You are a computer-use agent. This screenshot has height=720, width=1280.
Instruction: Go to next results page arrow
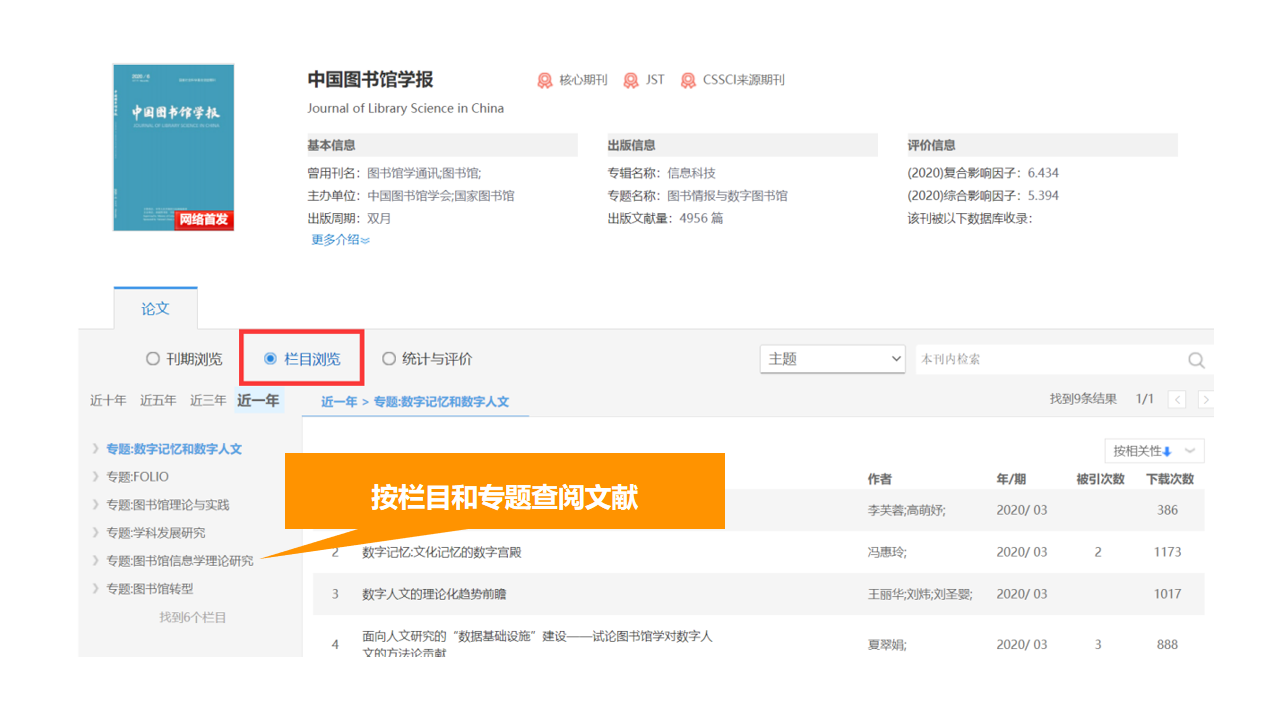1205,400
